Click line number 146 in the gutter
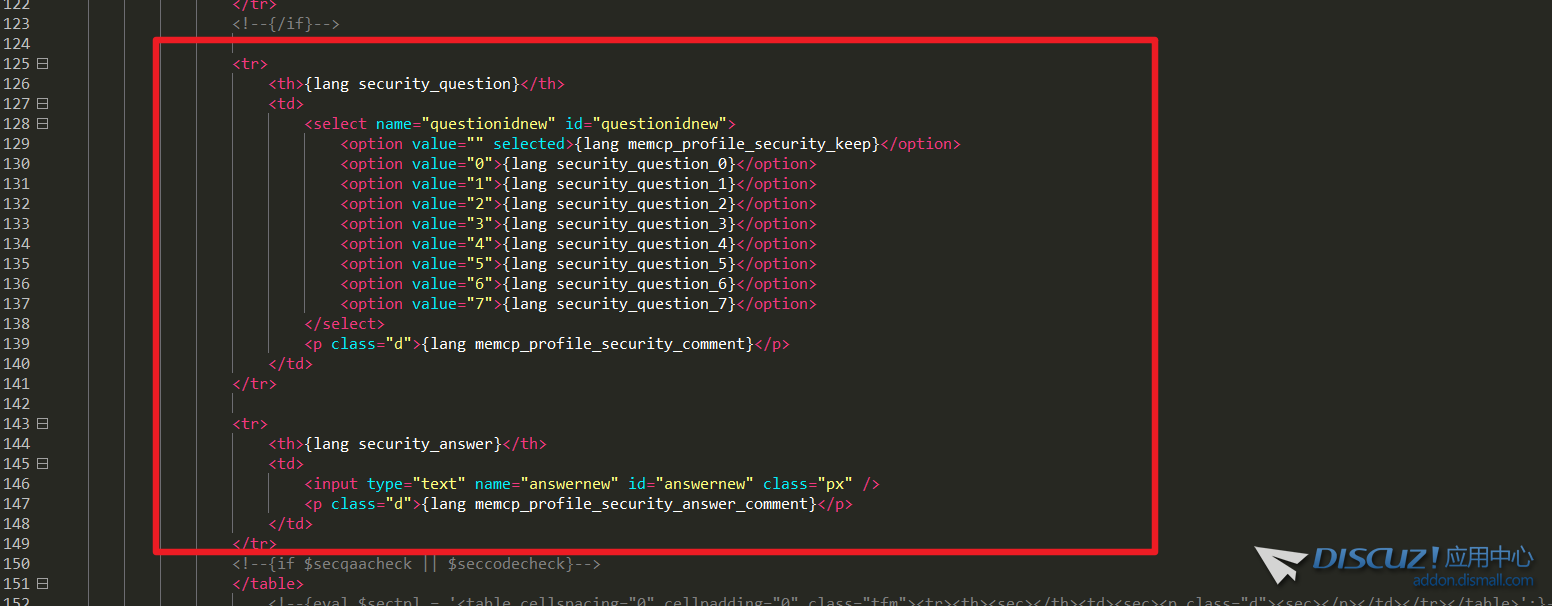The height and width of the screenshot is (606, 1552). [17, 484]
